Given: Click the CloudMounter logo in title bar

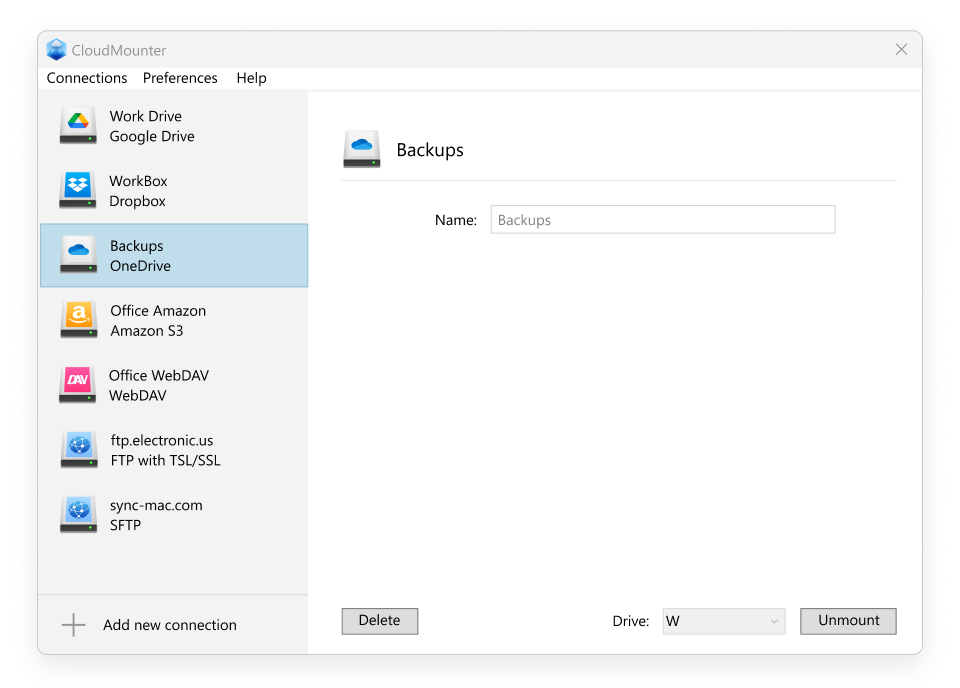Looking at the screenshot, I should pos(57,50).
